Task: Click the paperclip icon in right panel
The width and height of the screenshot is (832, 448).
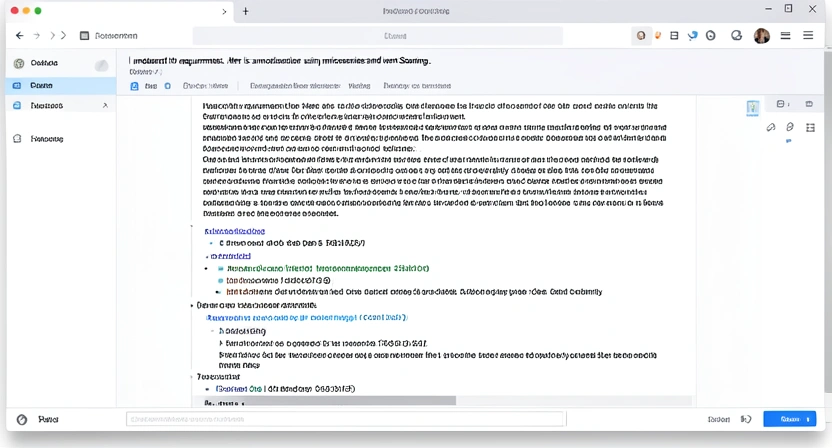Action: coord(771,127)
